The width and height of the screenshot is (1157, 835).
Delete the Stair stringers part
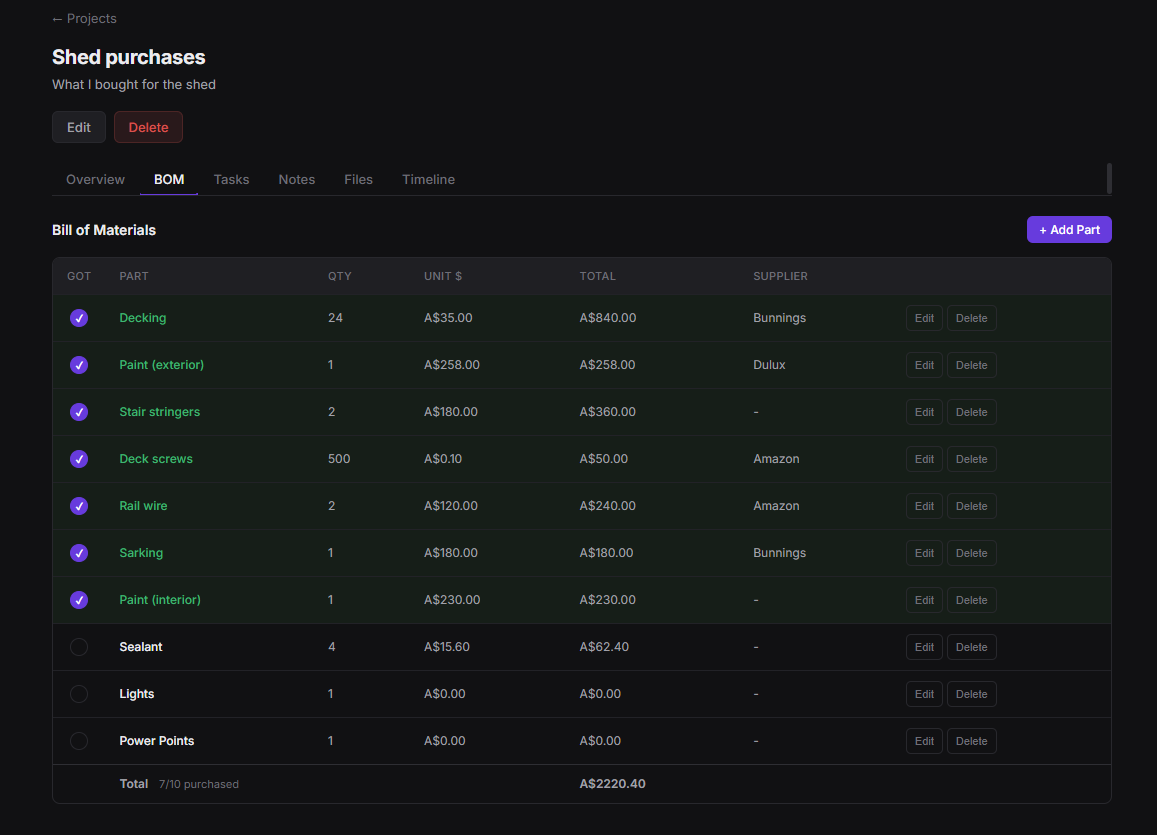point(971,412)
